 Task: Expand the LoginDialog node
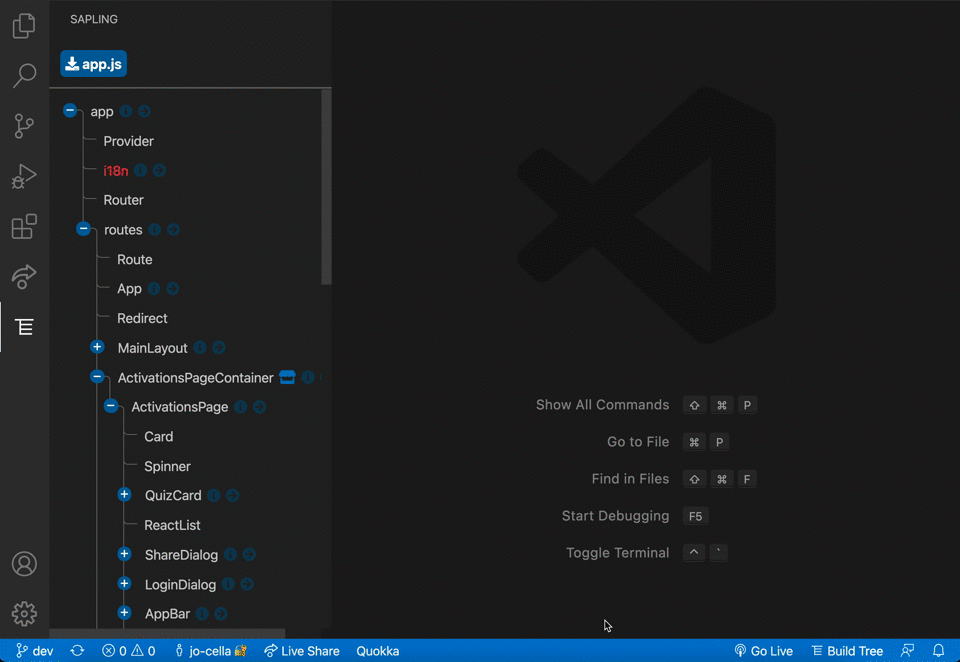[124, 584]
